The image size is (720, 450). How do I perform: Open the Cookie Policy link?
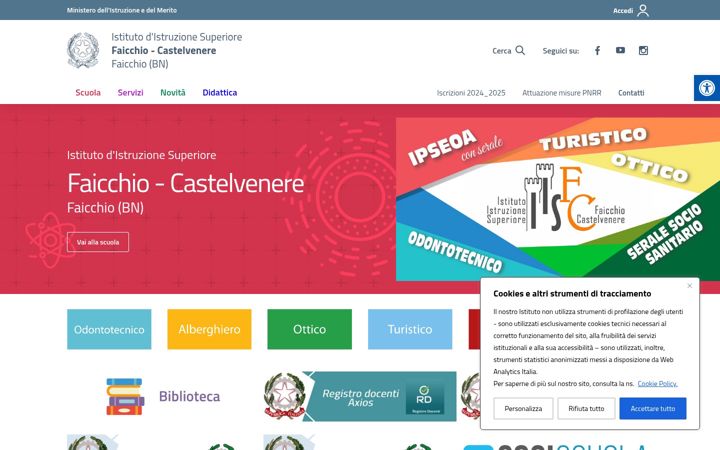click(x=657, y=383)
